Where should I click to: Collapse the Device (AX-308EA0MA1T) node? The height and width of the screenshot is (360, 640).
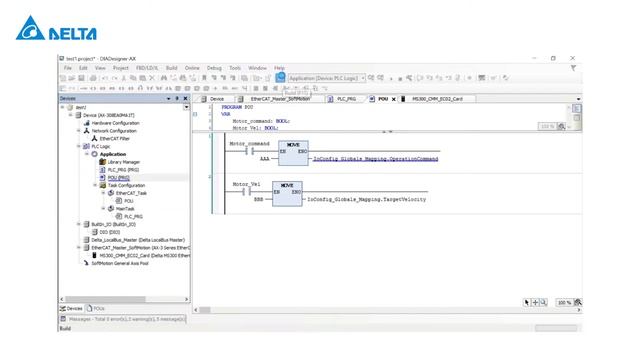tap(71, 115)
